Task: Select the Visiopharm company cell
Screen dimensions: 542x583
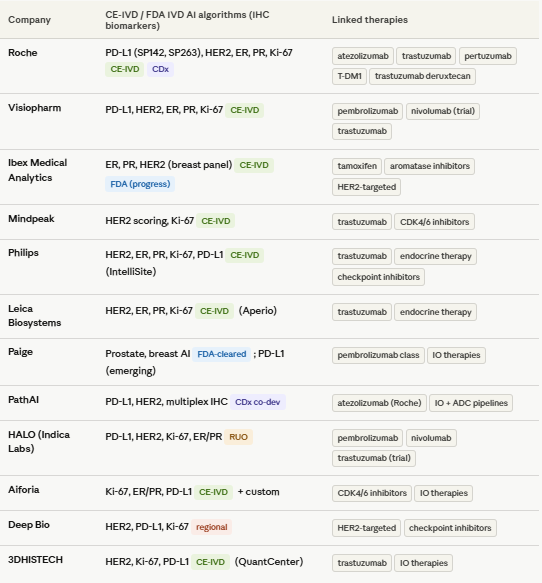Action: pos(35,108)
